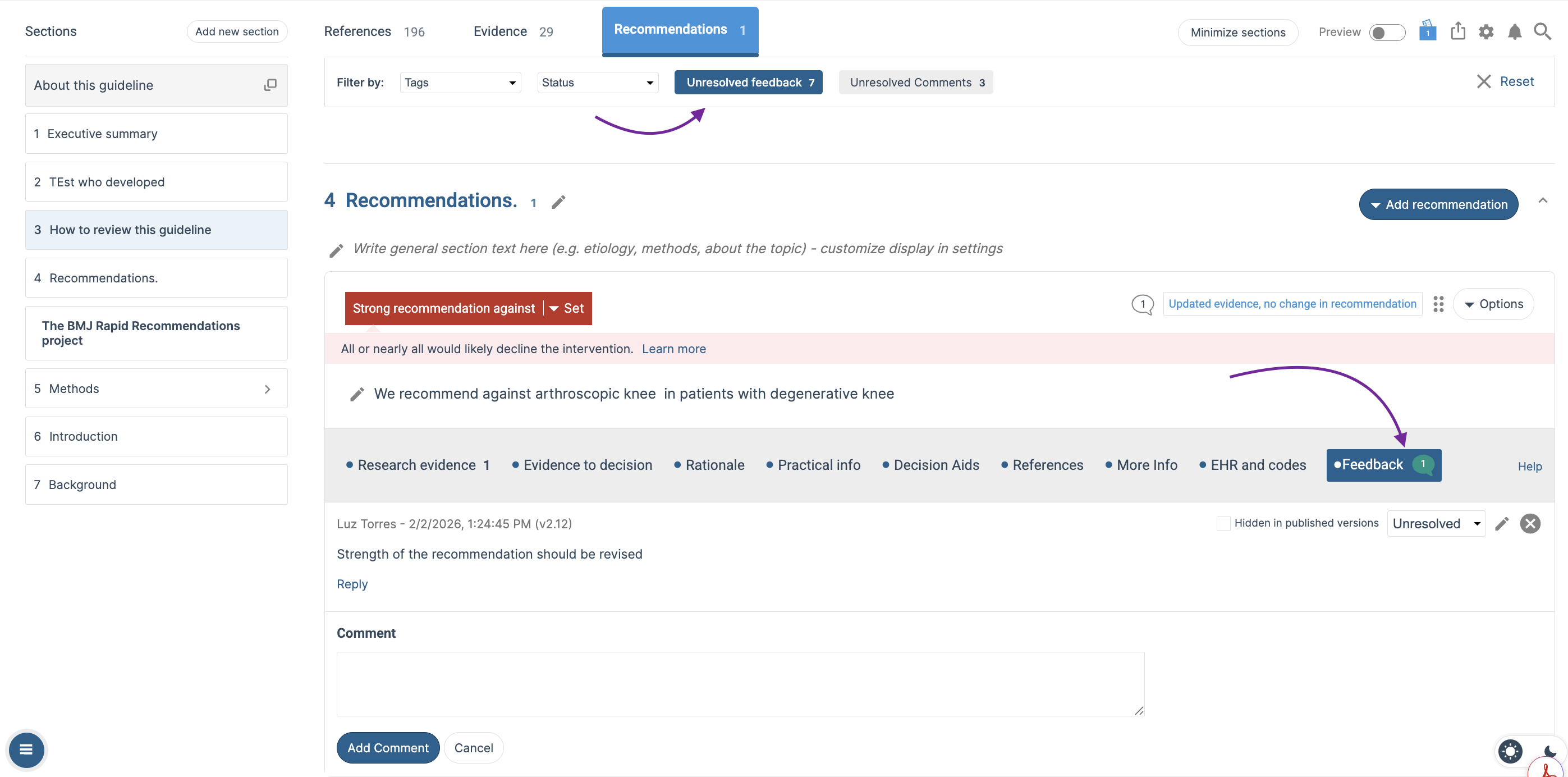Open About this guideline in new window icon
The width and height of the screenshot is (1568, 777).
click(270, 85)
